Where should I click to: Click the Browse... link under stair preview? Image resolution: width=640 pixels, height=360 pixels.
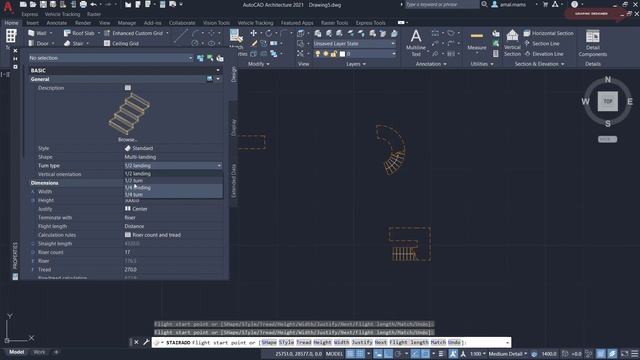[127, 139]
